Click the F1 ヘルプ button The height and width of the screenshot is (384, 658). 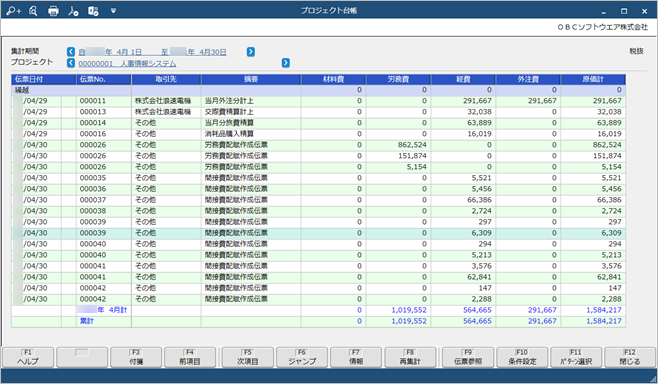(x=28, y=357)
